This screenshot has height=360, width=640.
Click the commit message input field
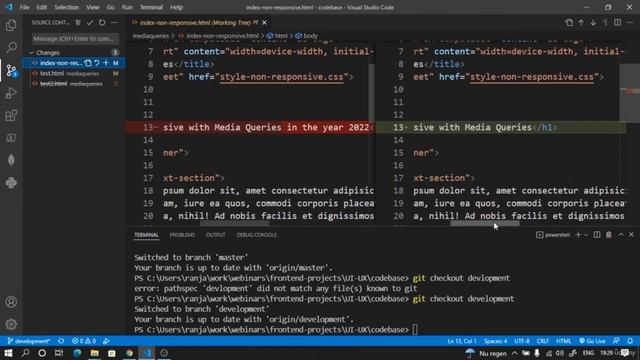click(75, 39)
